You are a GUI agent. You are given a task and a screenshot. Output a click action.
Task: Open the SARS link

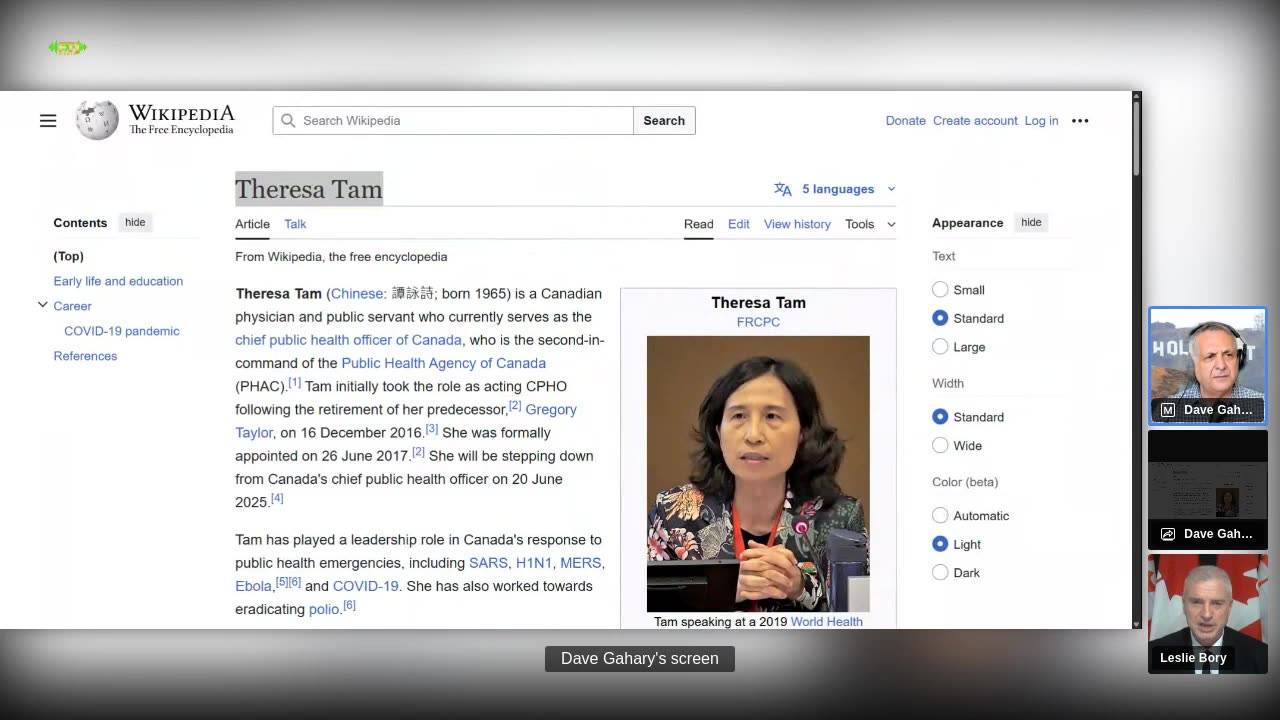click(488, 563)
